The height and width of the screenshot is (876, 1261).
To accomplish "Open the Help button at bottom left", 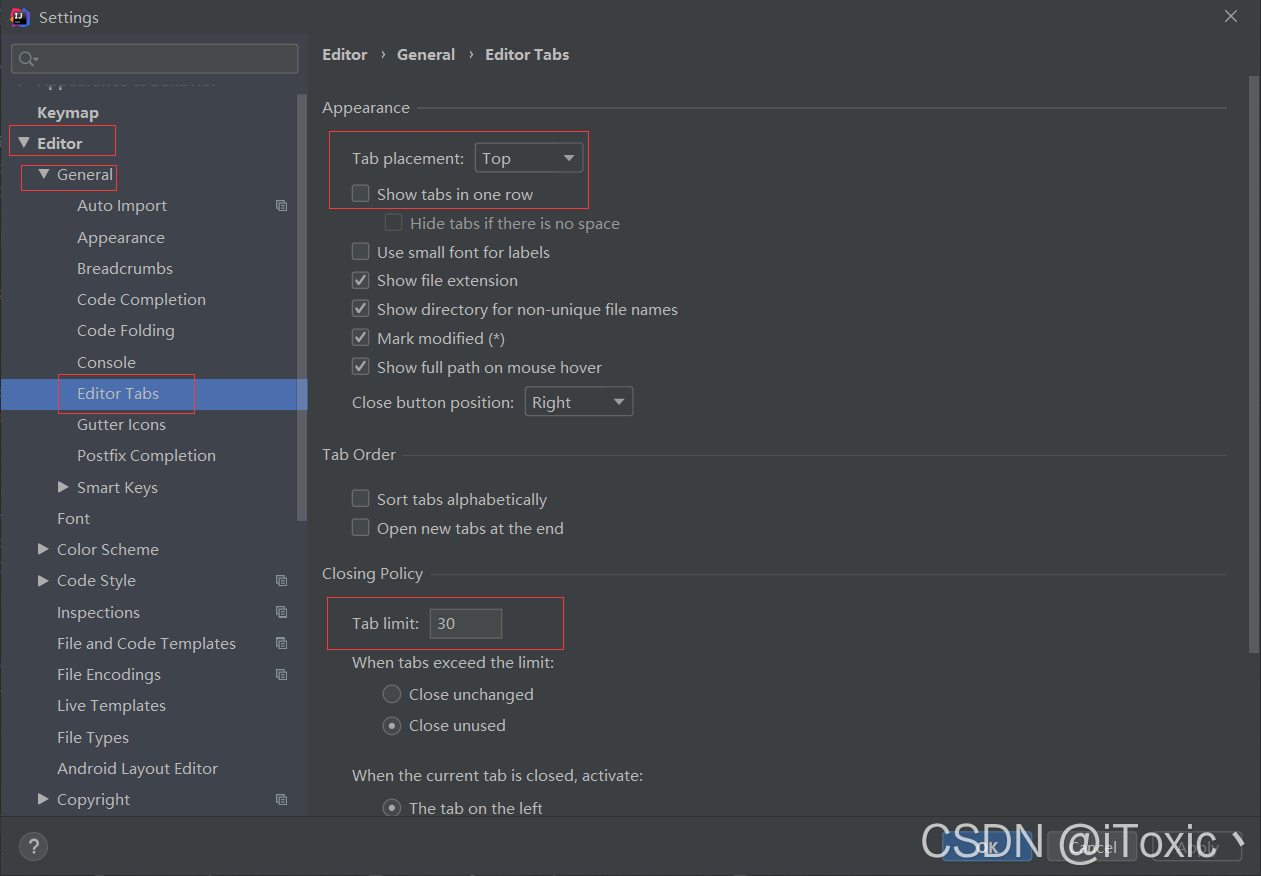I will [x=33, y=846].
